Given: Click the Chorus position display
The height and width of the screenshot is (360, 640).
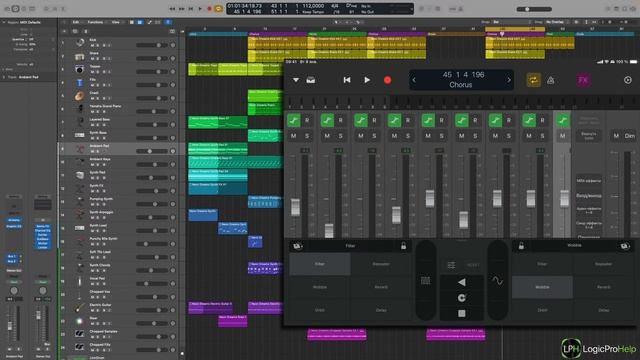Looking at the screenshot, I should [461, 80].
